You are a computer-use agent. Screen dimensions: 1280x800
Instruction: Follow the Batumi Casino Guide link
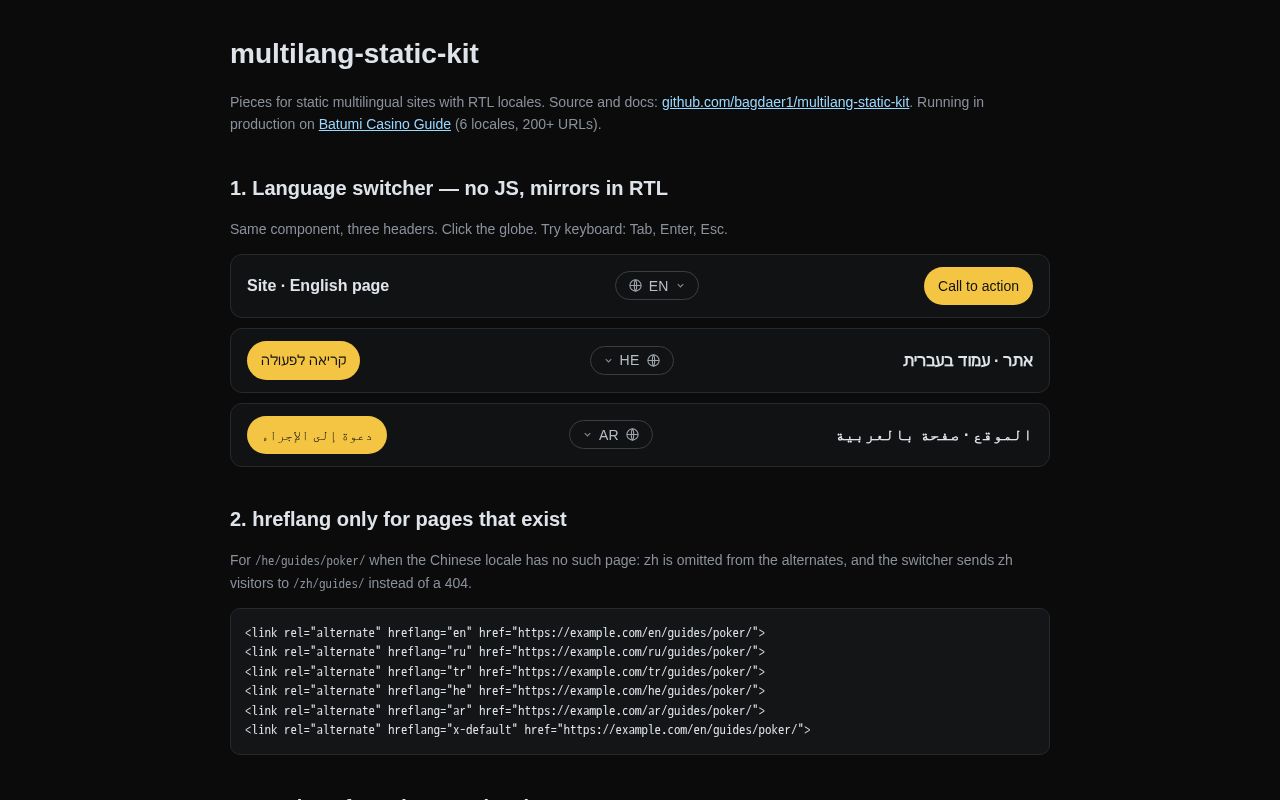click(x=385, y=124)
